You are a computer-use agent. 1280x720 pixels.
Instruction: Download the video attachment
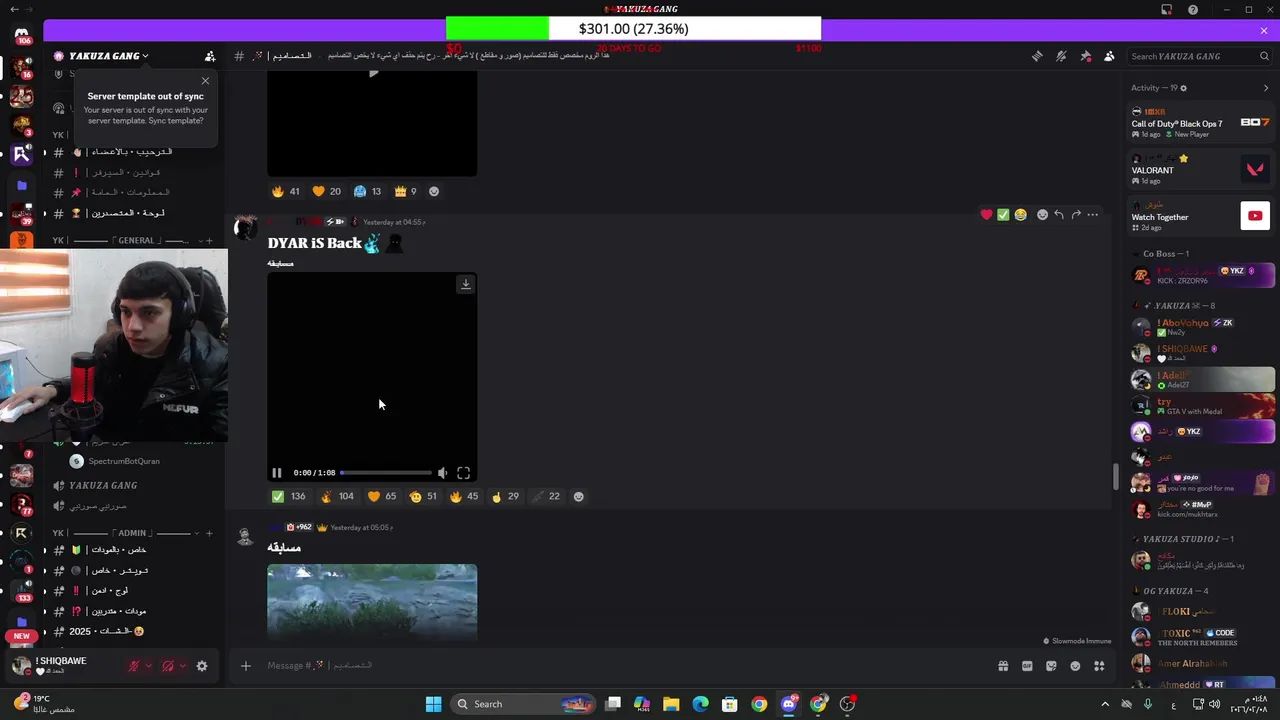pyautogui.click(x=465, y=284)
